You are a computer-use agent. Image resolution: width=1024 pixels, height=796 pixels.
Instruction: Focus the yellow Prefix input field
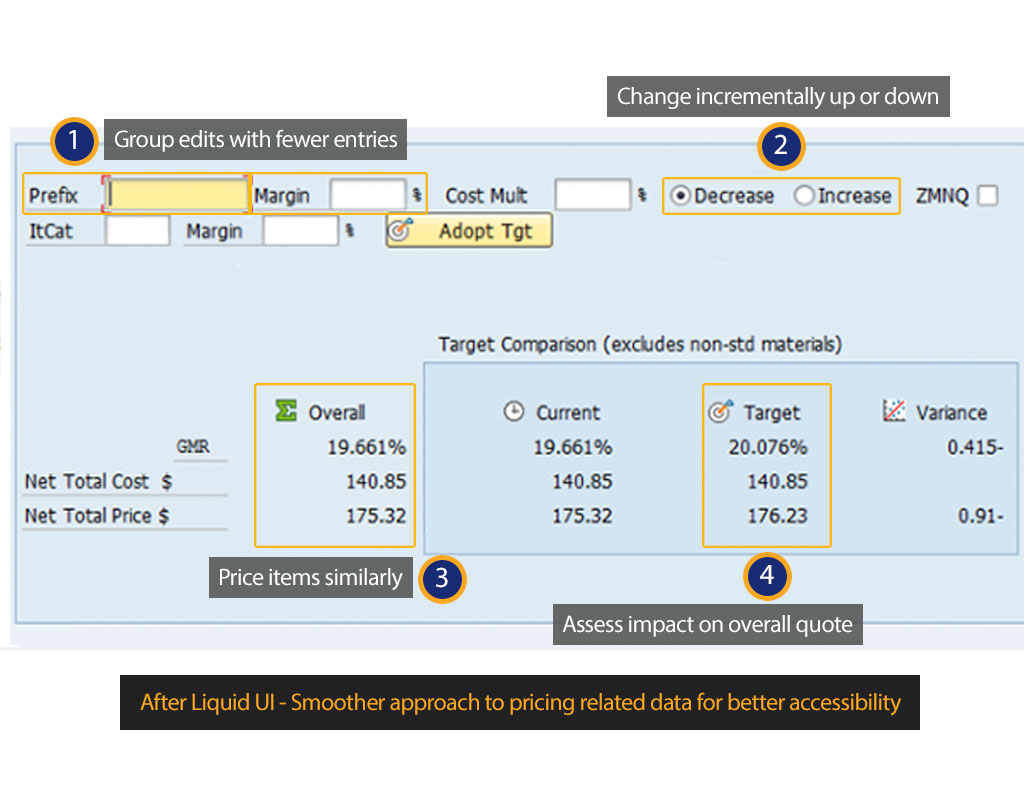177,195
